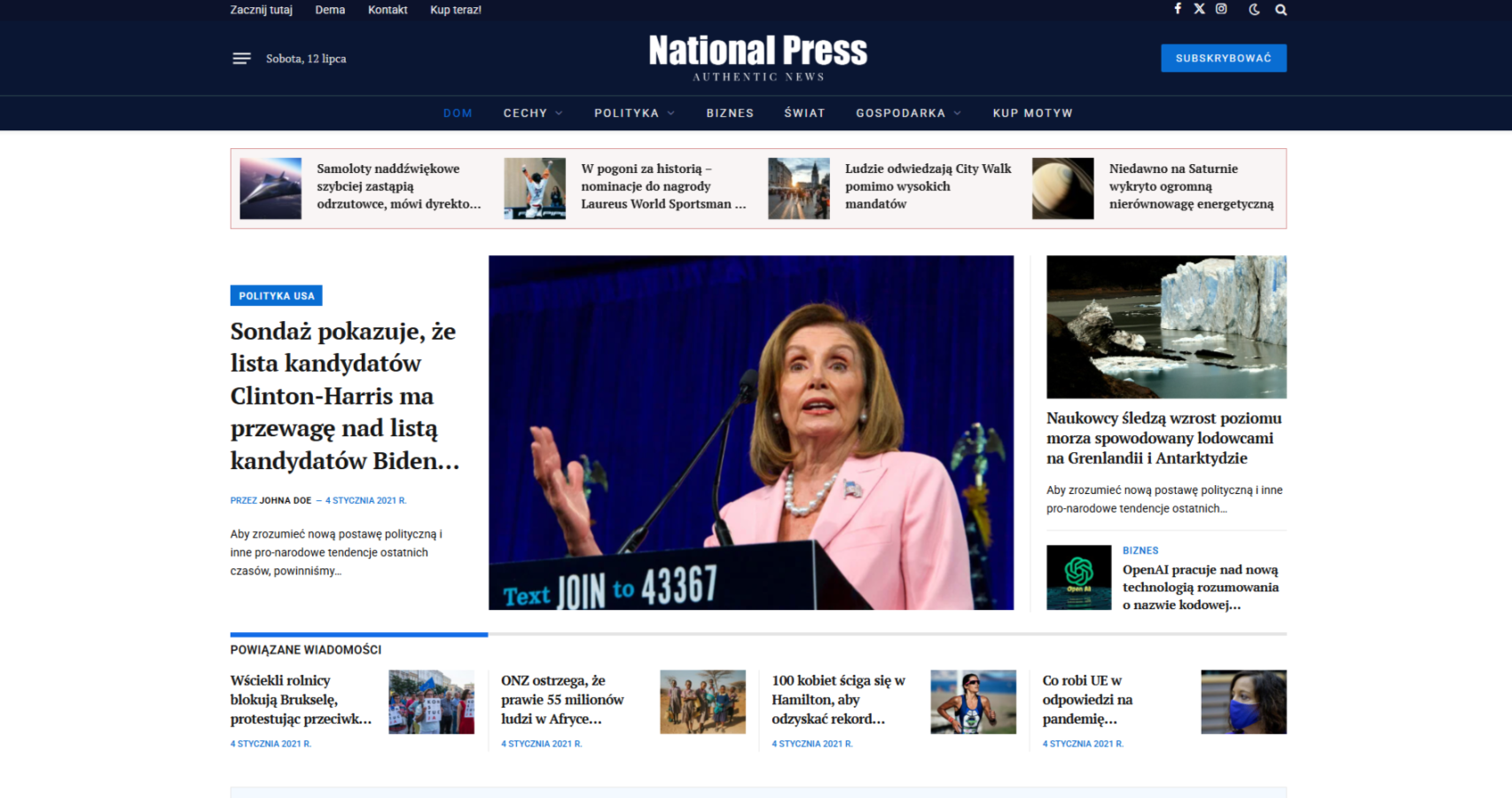
Task: Open the female runner thumbnail
Action: pyautogui.click(x=973, y=702)
